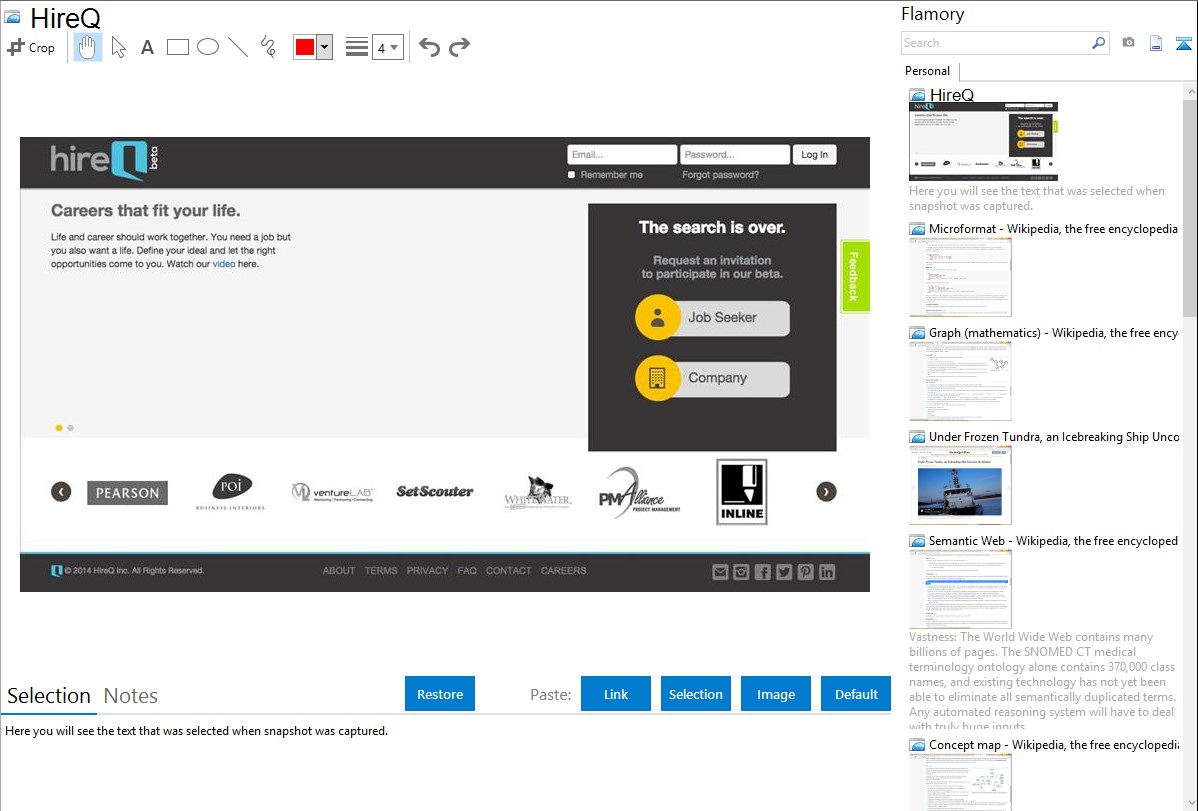The width and height of the screenshot is (1198, 811).
Task: Click the footer email envelope icon
Action: (x=720, y=572)
